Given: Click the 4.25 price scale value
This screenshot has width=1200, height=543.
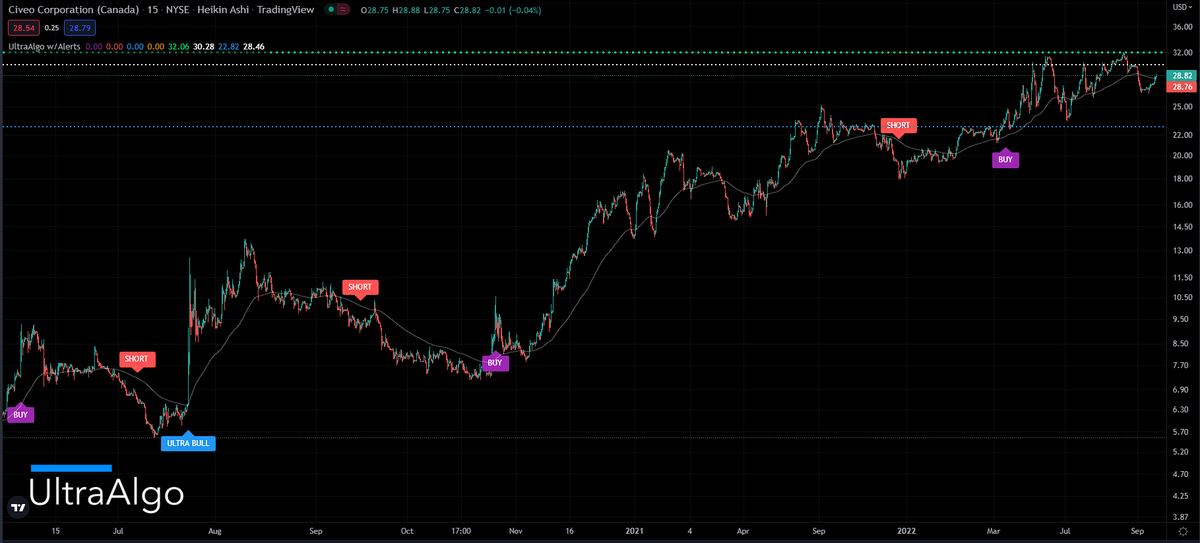Looking at the screenshot, I should pos(1182,495).
